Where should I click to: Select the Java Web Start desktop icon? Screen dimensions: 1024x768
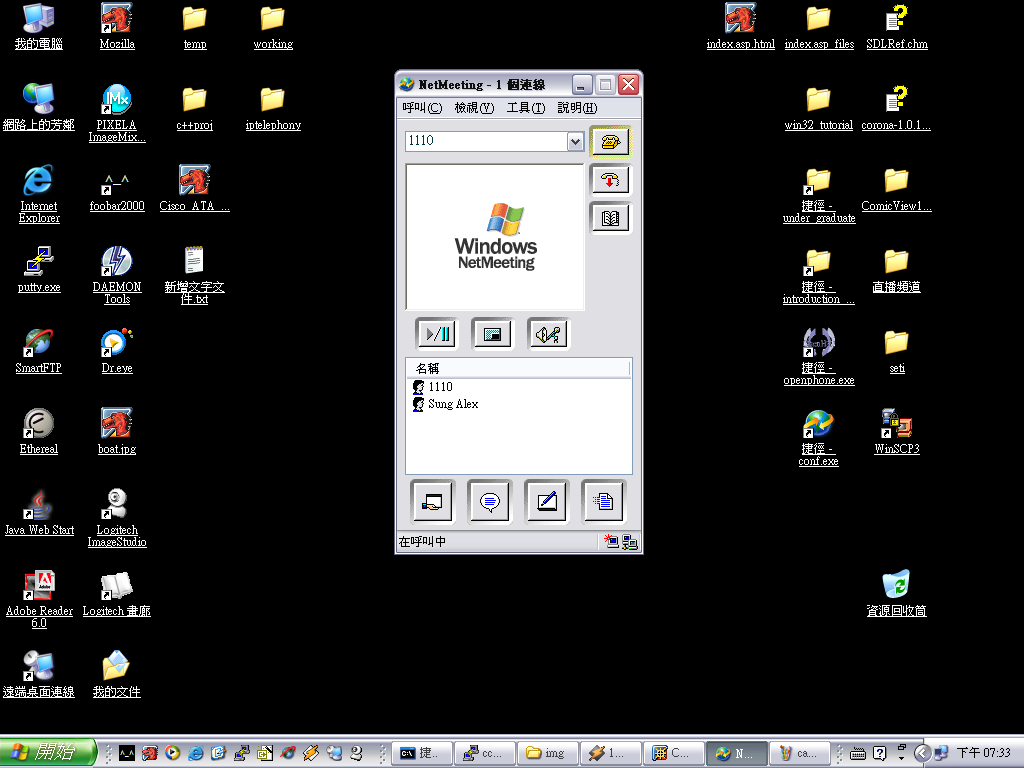click(39, 513)
